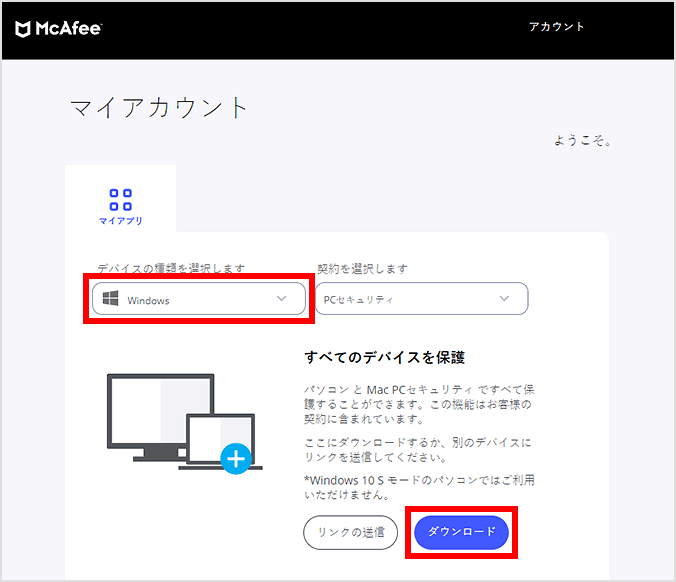Open the アカウント menu in header
Image resolution: width=676 pixels, height=582 pixels.
(556, 27)
